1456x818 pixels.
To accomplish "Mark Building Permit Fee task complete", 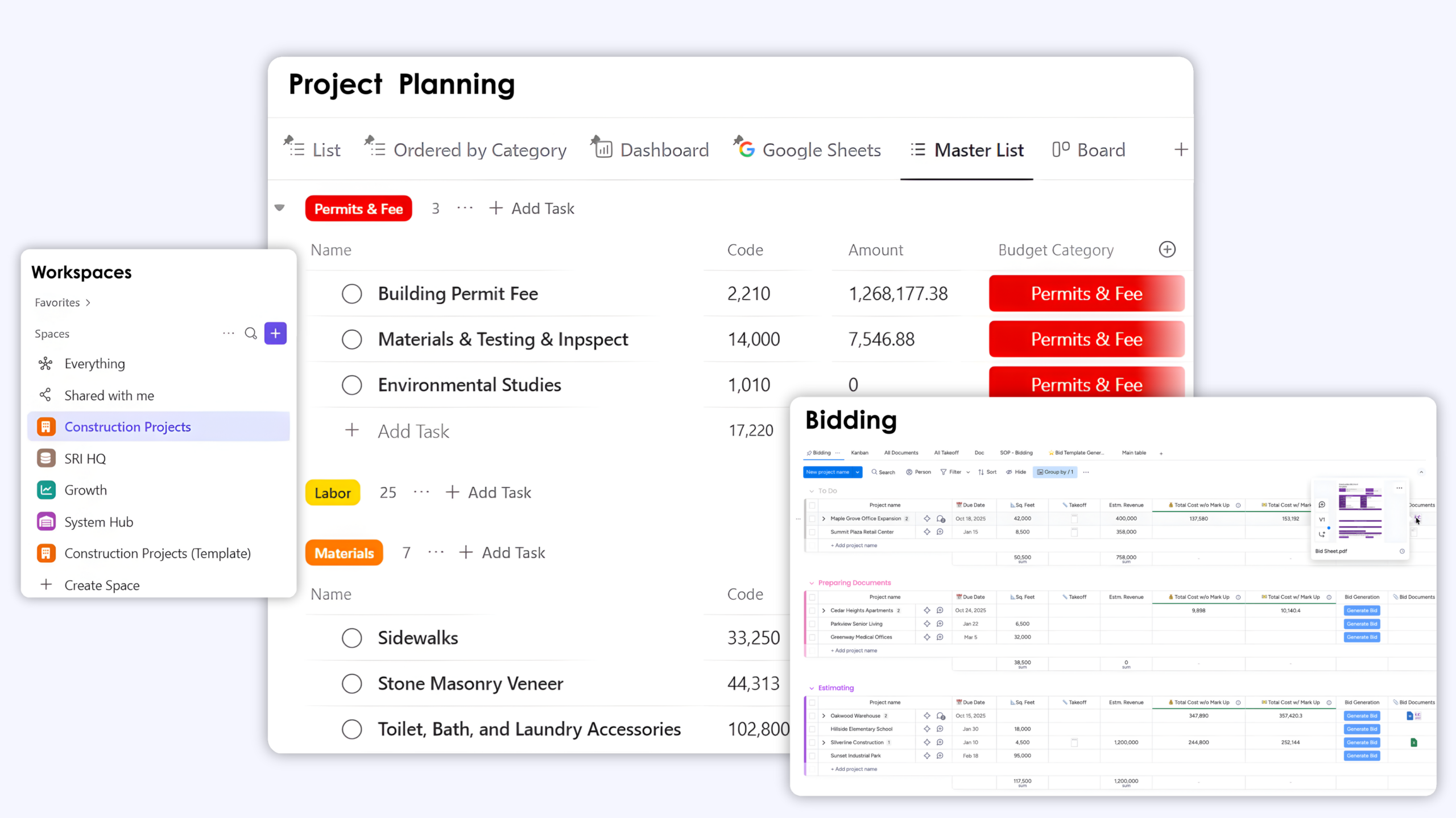I will (351, 294).
